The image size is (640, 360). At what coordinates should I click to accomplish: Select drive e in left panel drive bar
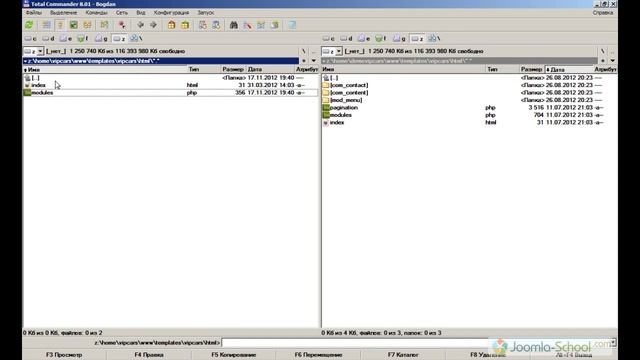[x=66, y=38]
